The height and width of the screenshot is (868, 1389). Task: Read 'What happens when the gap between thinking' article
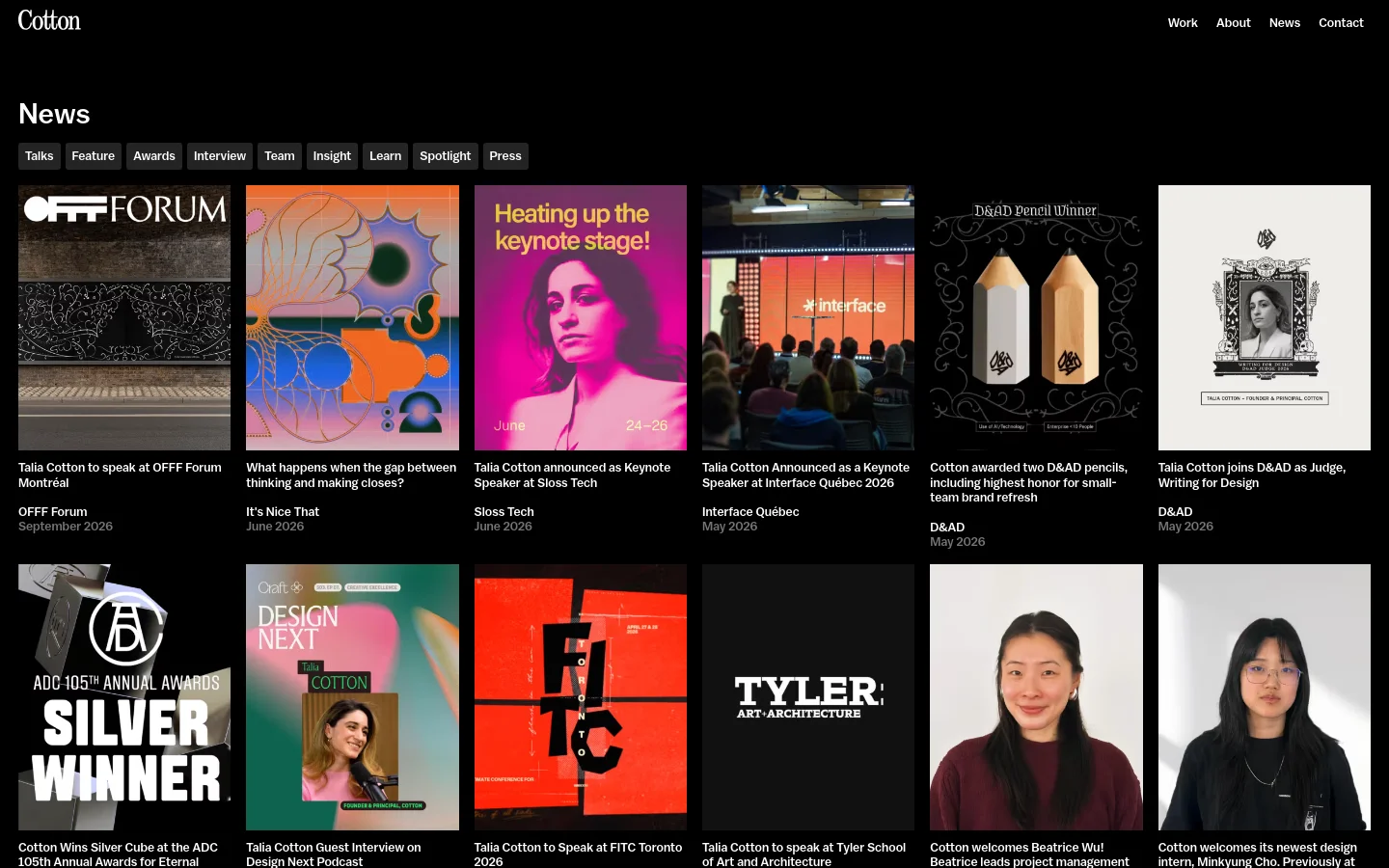[x=351, y=475]
